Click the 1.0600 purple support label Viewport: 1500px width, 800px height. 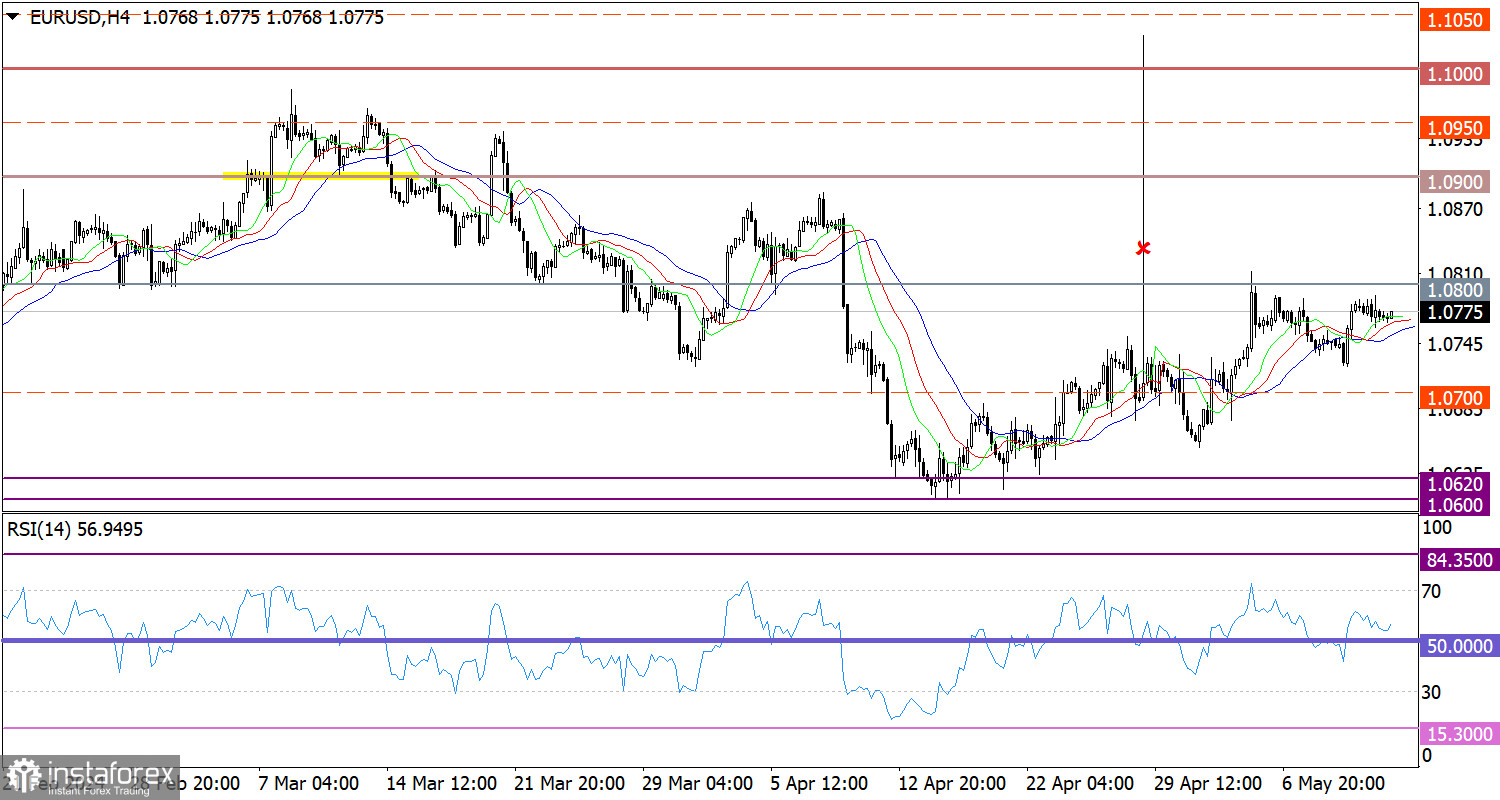coord(1456,505)
